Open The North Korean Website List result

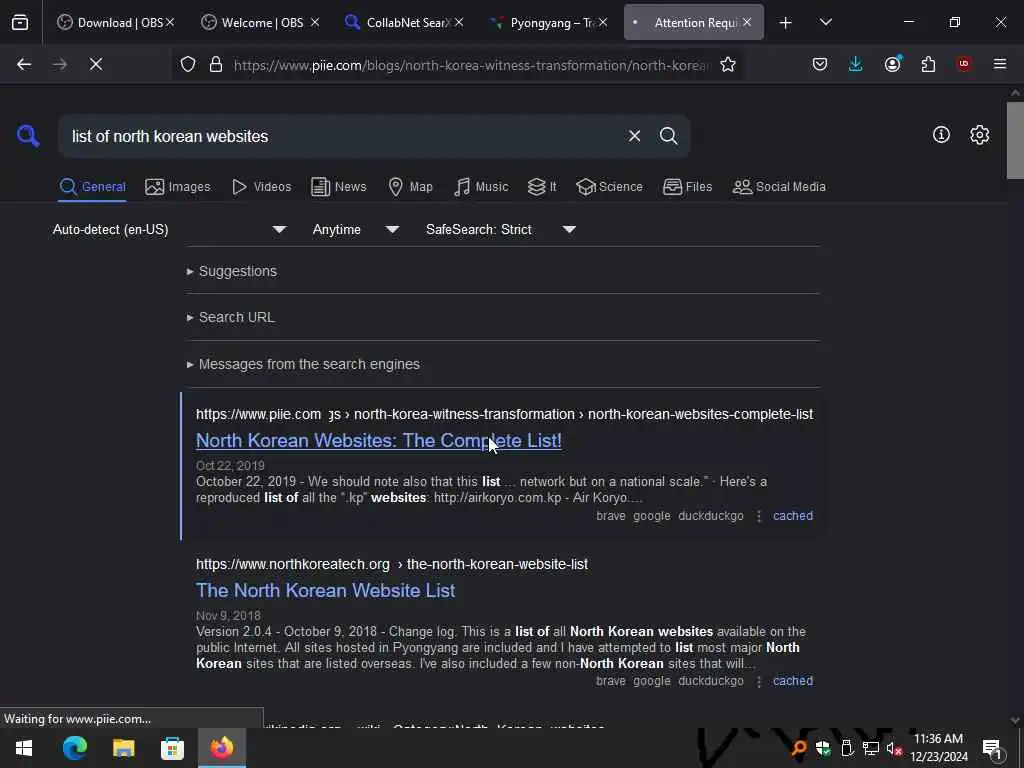(x=325, y=590)
